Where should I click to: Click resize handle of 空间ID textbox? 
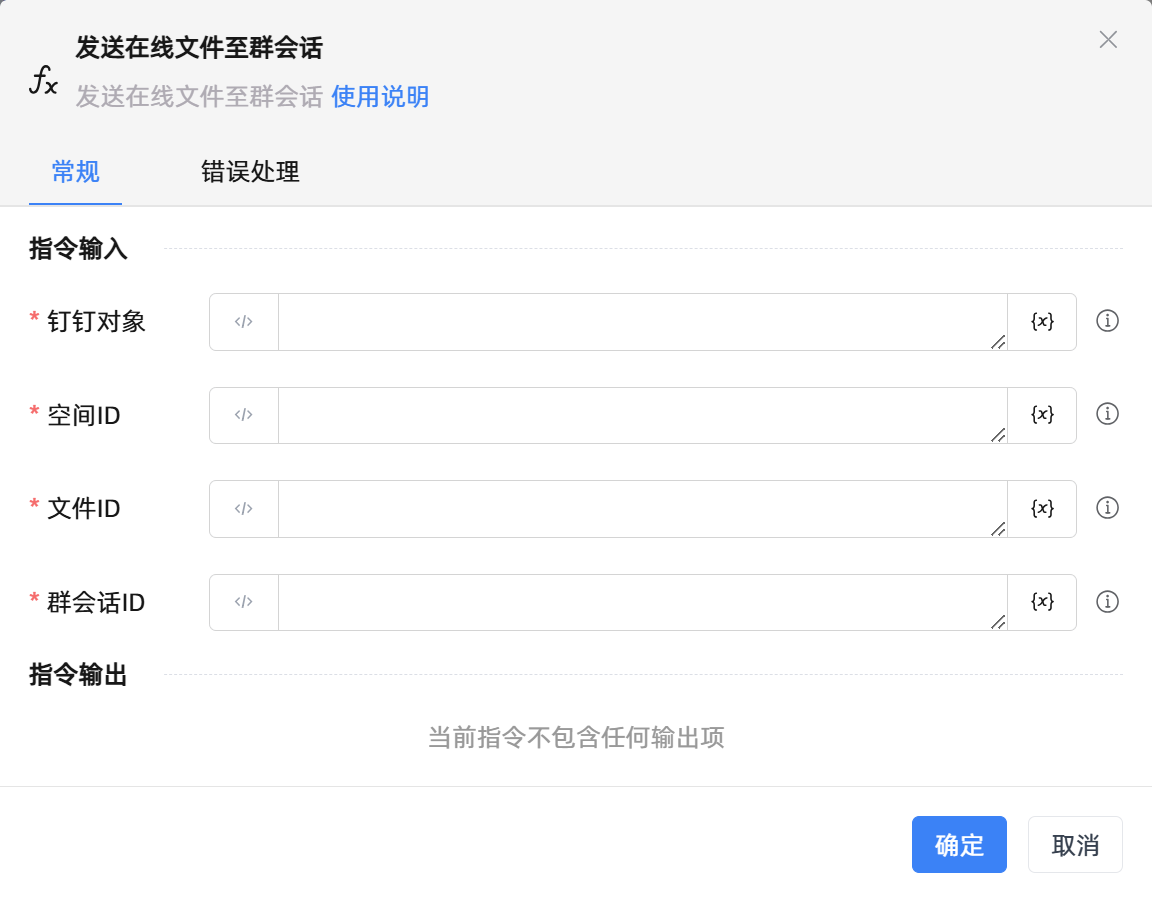[998, 435]
